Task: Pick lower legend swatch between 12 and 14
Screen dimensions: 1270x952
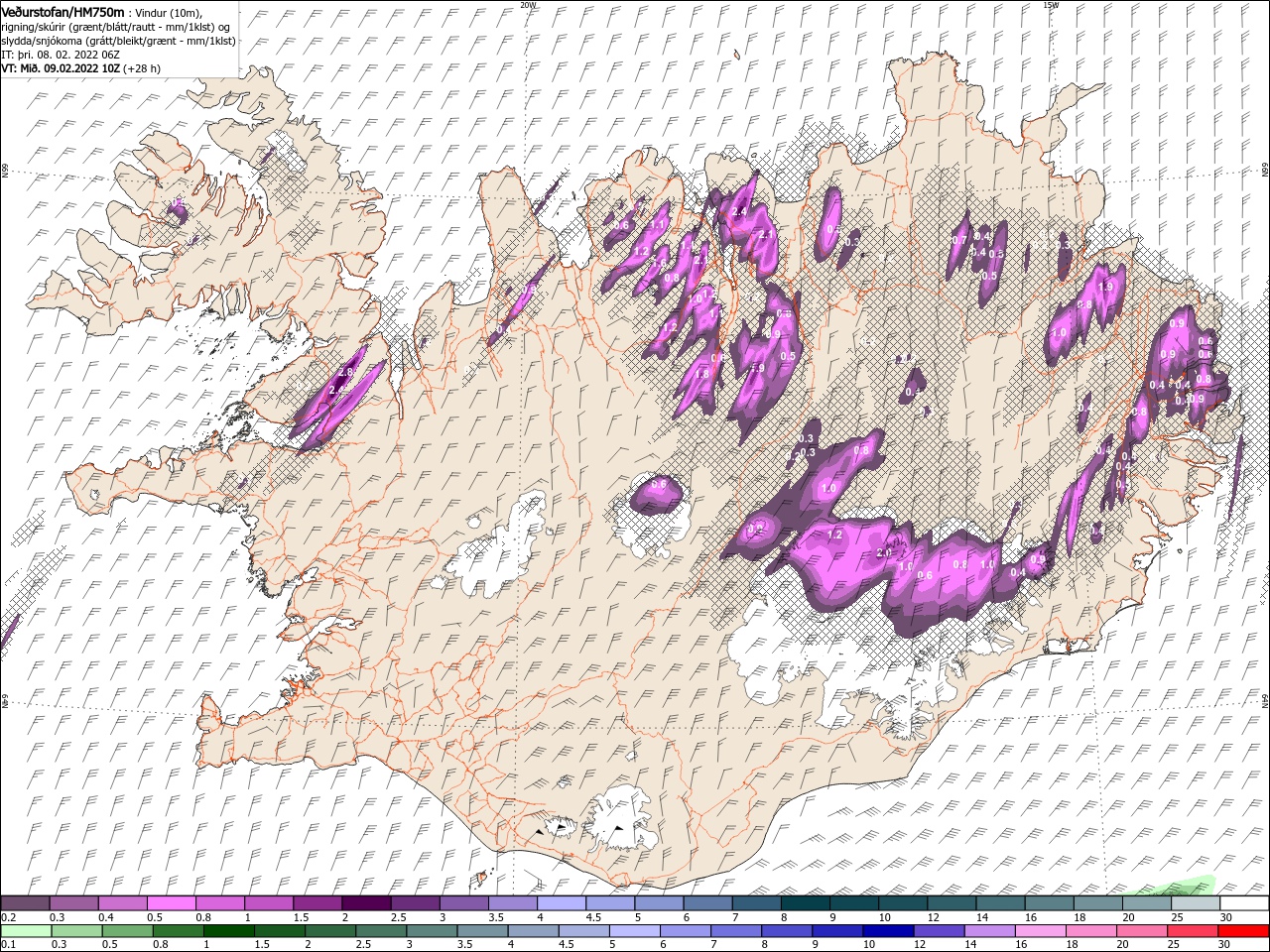Action: pos(940,931)
